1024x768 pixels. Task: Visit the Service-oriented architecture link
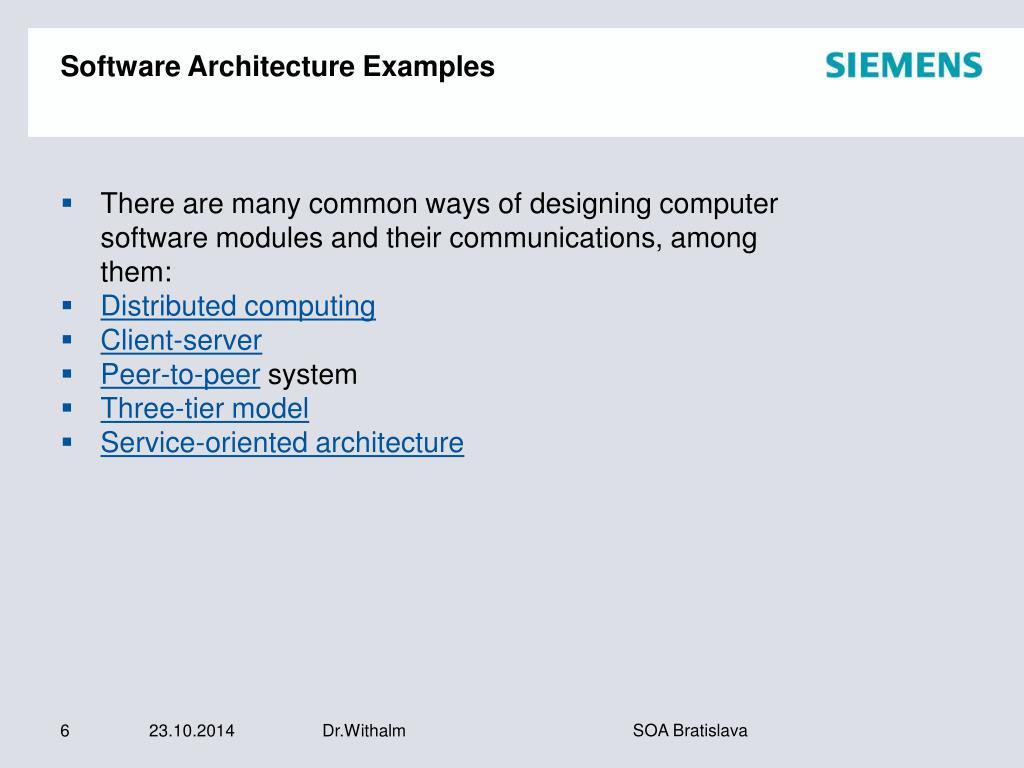click(282, 443)
